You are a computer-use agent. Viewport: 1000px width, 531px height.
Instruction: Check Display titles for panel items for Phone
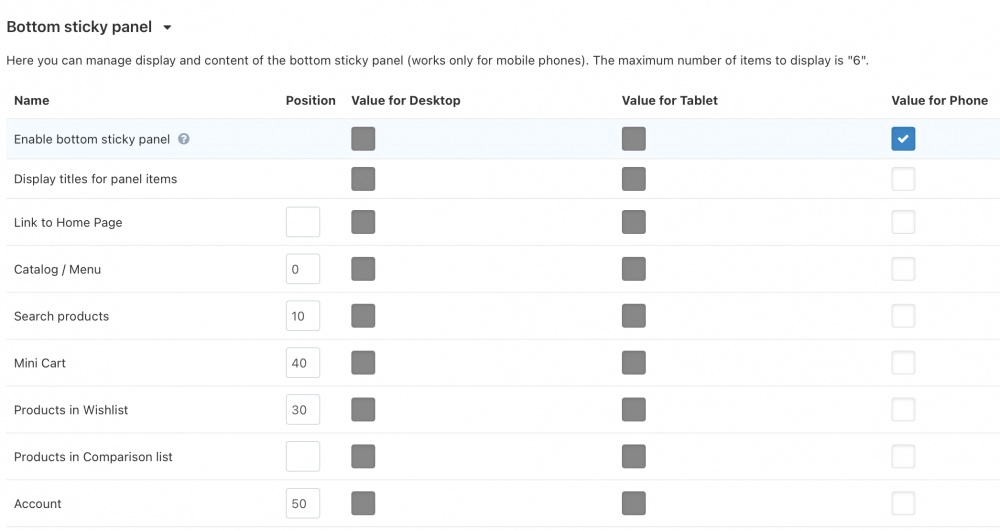click(903, 179)
